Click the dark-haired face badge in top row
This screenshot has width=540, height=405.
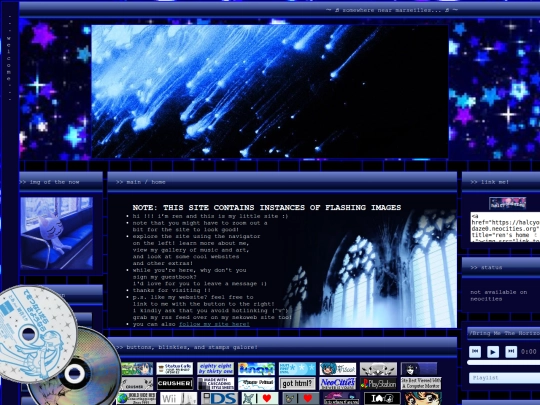coord(419,368)
